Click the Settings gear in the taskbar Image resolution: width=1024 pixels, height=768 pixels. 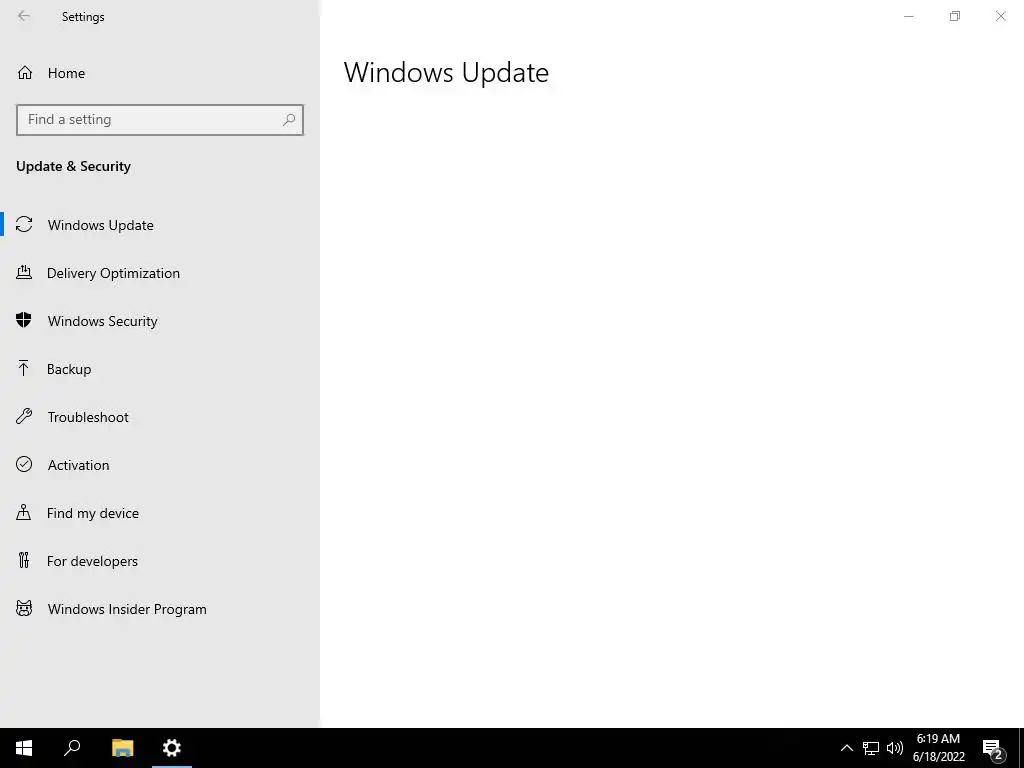pos(172,748)
